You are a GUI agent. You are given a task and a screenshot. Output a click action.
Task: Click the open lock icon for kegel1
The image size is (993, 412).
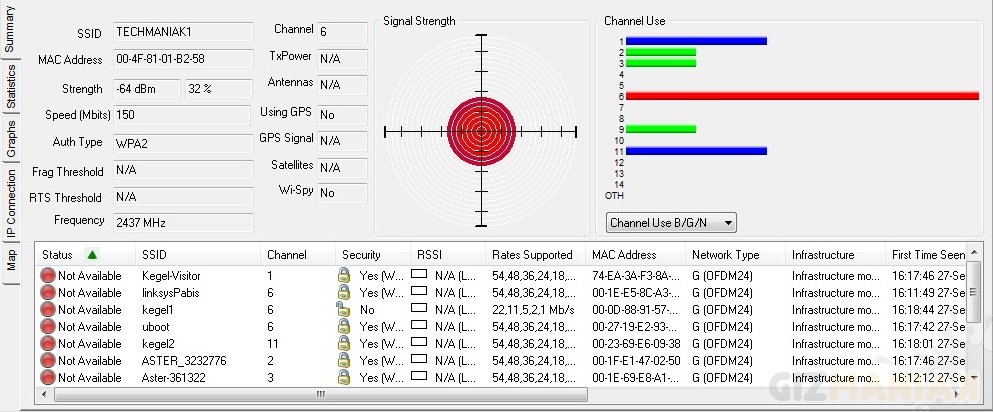point(344,309)
